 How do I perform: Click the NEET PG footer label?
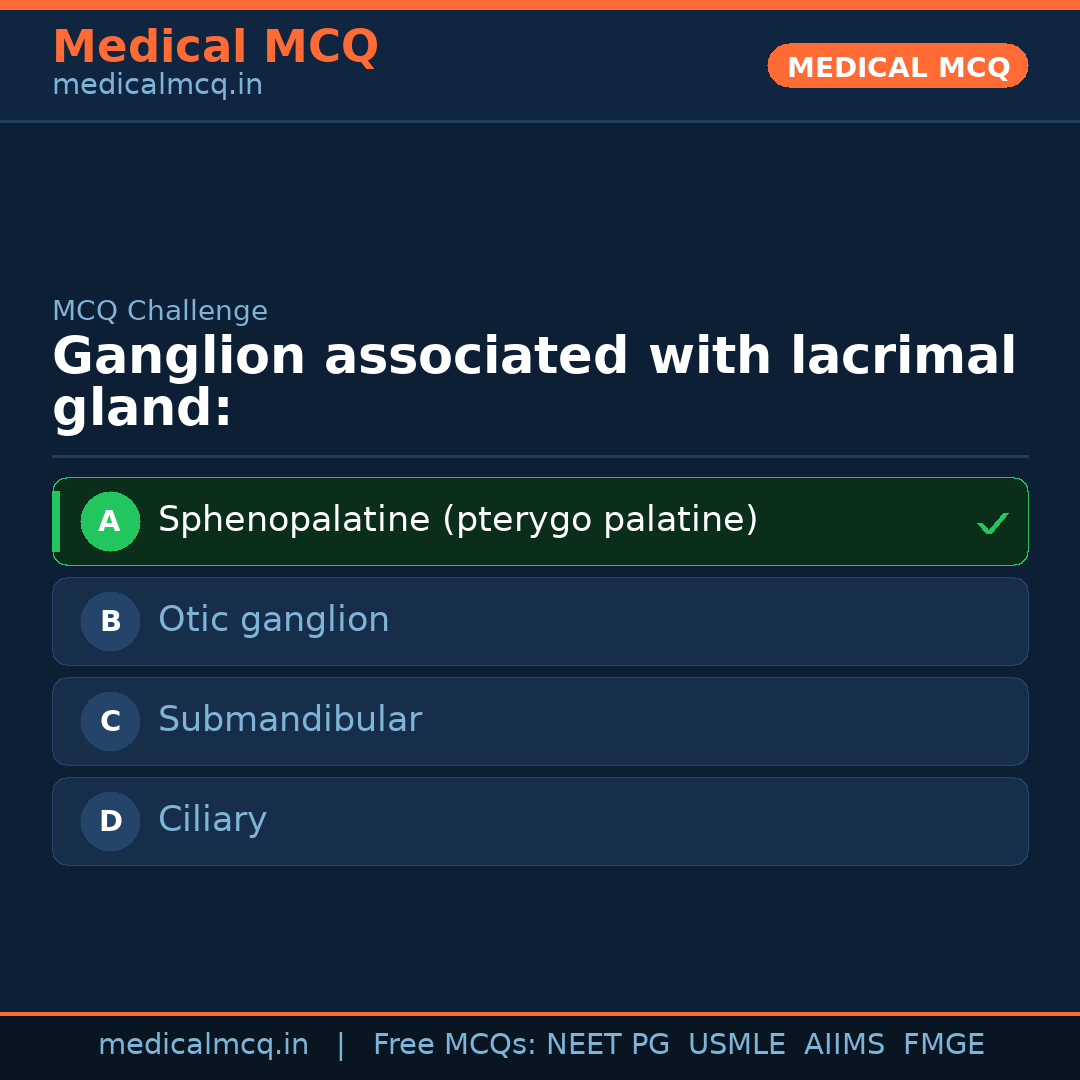click(x=608, y=1045)
